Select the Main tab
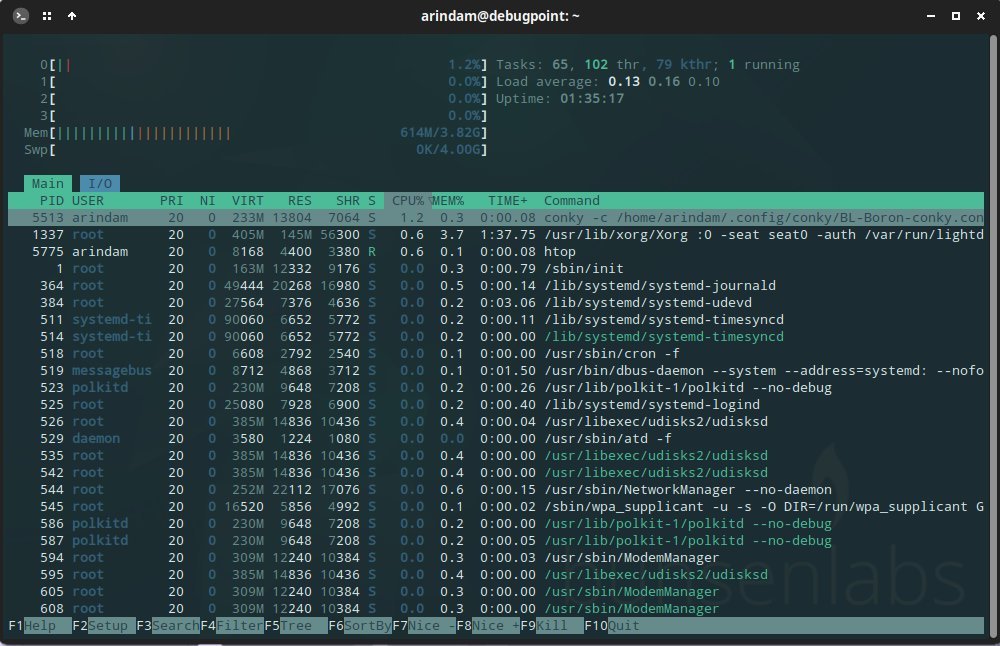The height and width of the screenshot is (646, 1000). click(48, 184)
